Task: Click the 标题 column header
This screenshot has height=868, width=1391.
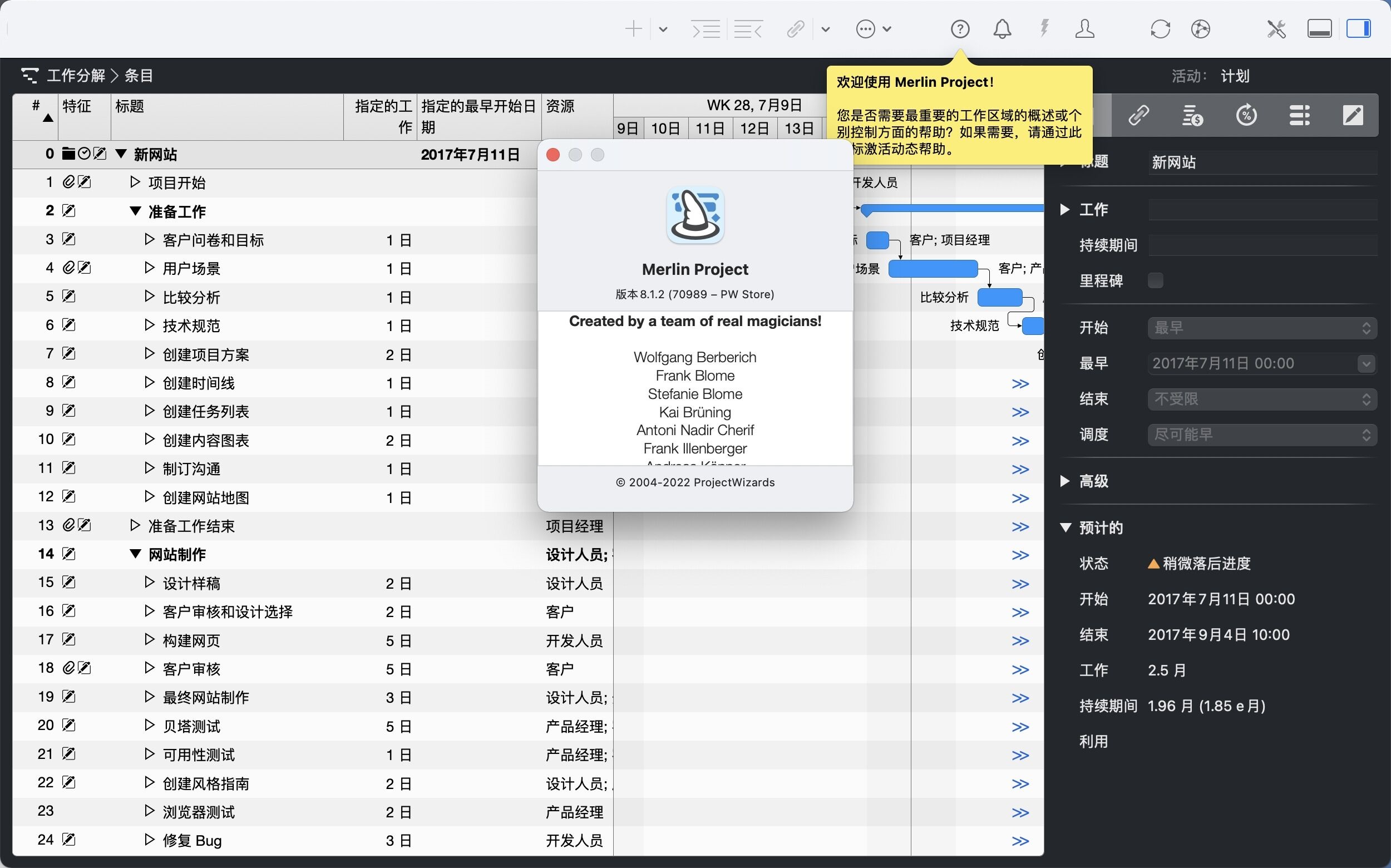Action: pyautogui.click(x=228, y=117)
